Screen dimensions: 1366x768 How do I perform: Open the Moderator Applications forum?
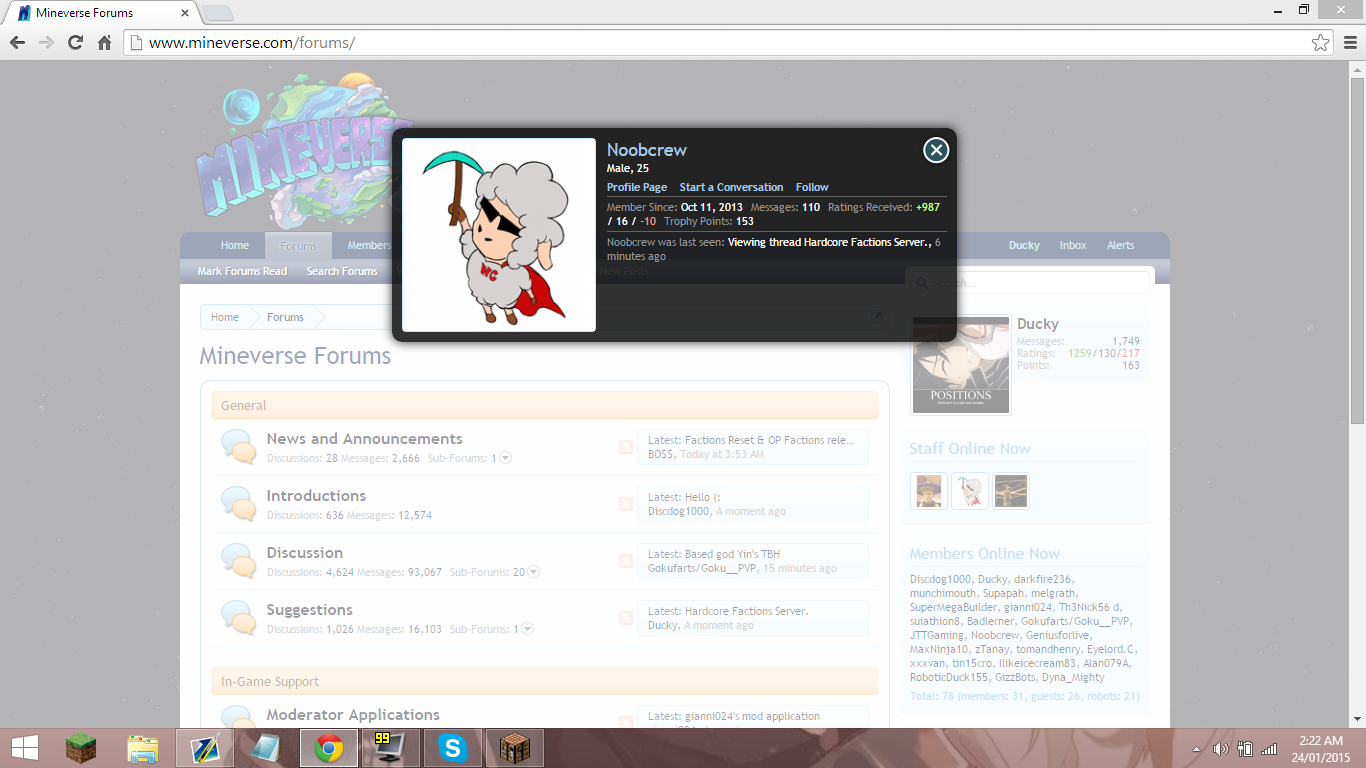353,714
